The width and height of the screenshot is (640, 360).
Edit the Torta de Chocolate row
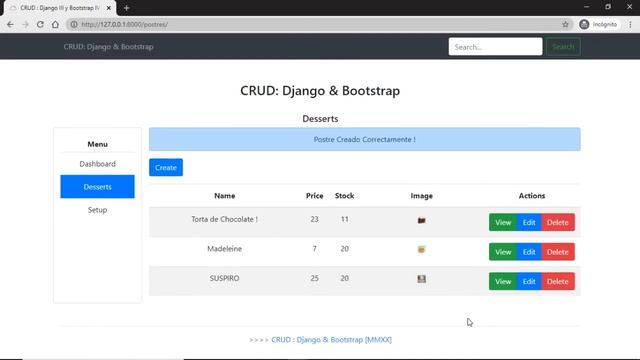[x=529, y=222]
